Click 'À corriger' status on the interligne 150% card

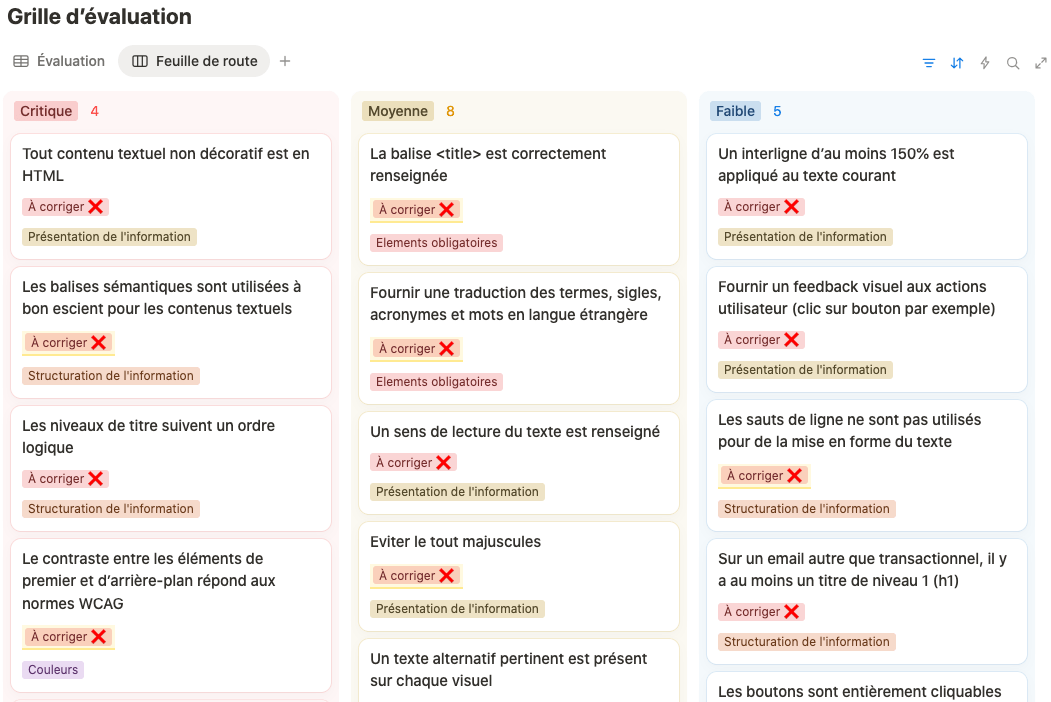[x=761, y=207]
